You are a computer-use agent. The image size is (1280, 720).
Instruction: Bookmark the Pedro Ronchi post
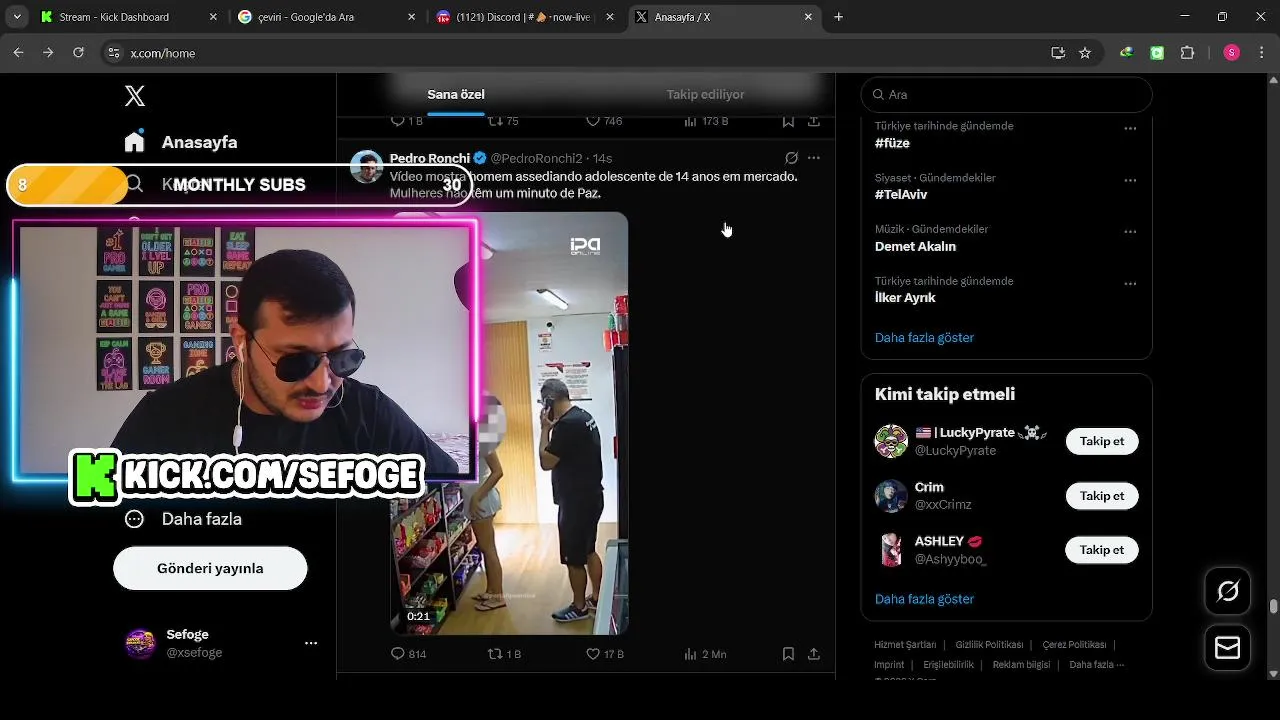pos(788,654)
